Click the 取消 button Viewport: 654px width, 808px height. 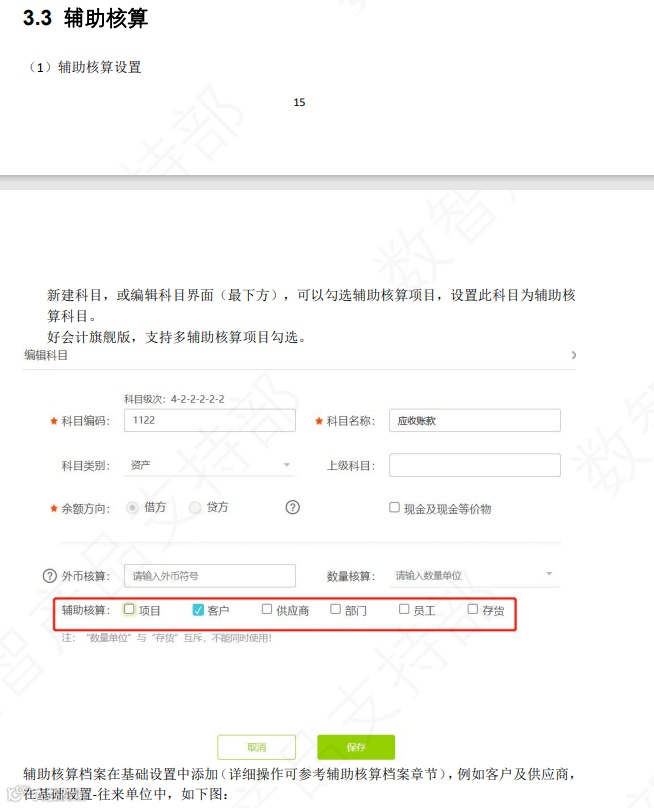[257, 747]
